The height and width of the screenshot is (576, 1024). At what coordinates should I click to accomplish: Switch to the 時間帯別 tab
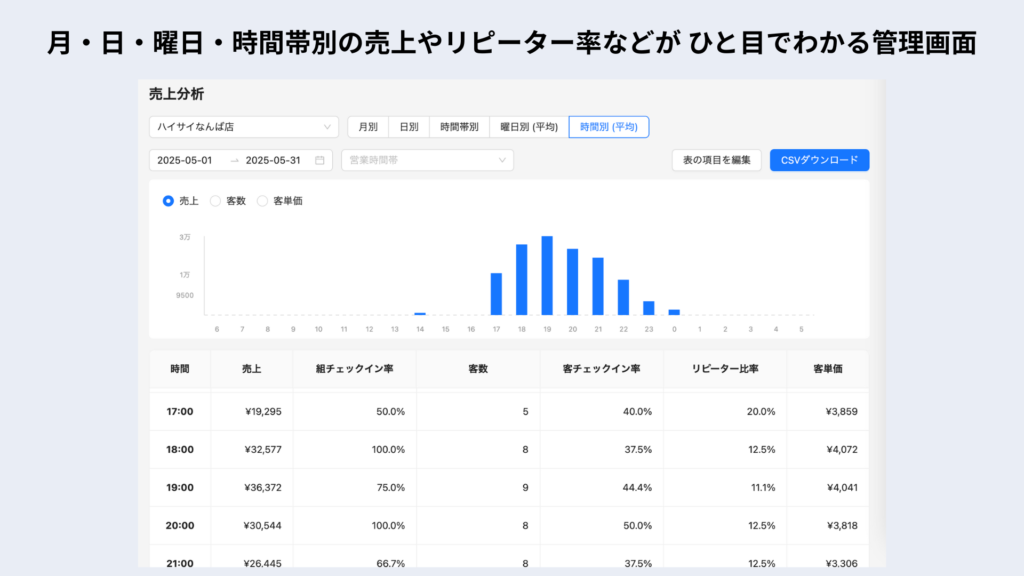coord(462,126)
